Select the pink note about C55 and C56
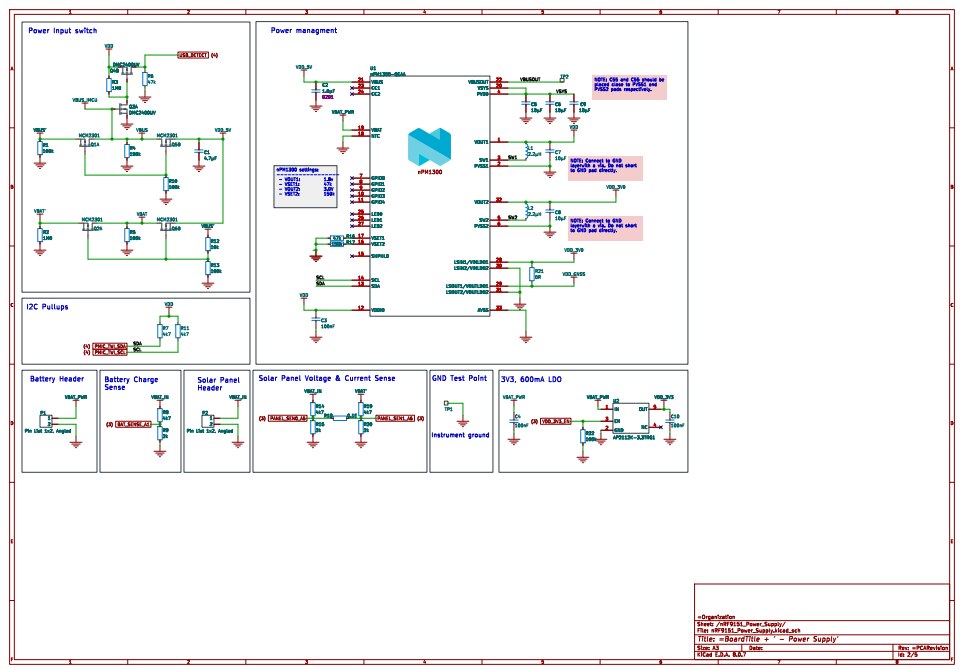964x669 pixels. pyautogui.click(x=629, y=86)
